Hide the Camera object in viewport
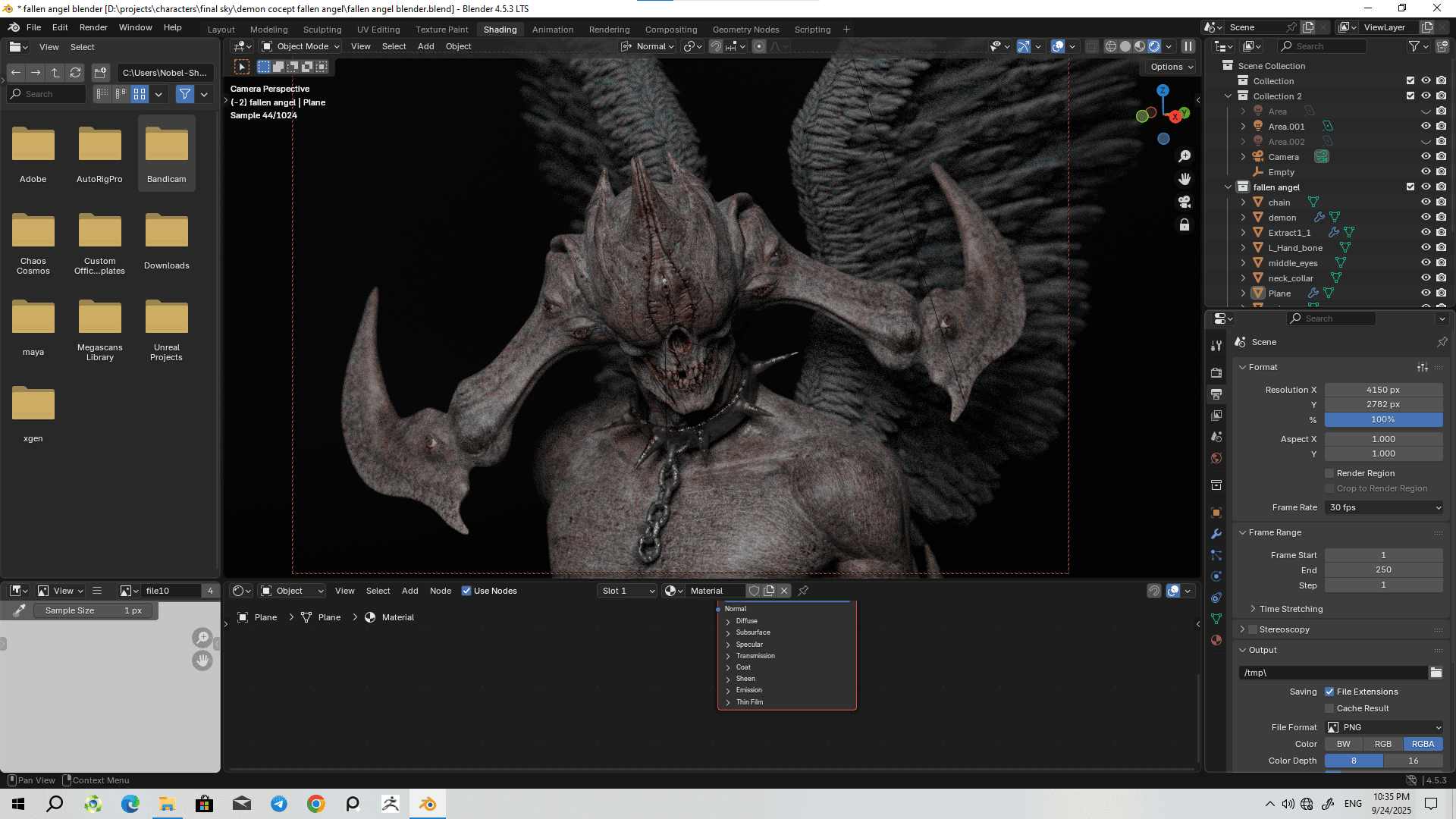The height and width of the screenshot is (819, 1456). click(x=1426, y=157)
